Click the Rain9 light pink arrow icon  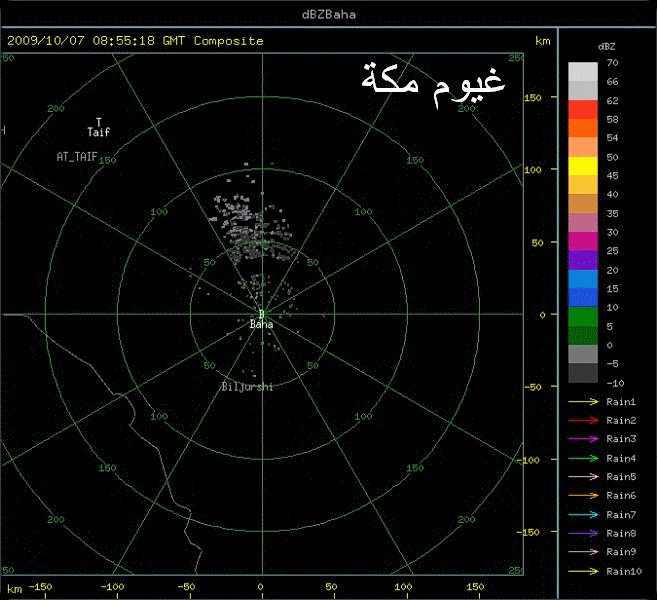(x=583, y=552)
